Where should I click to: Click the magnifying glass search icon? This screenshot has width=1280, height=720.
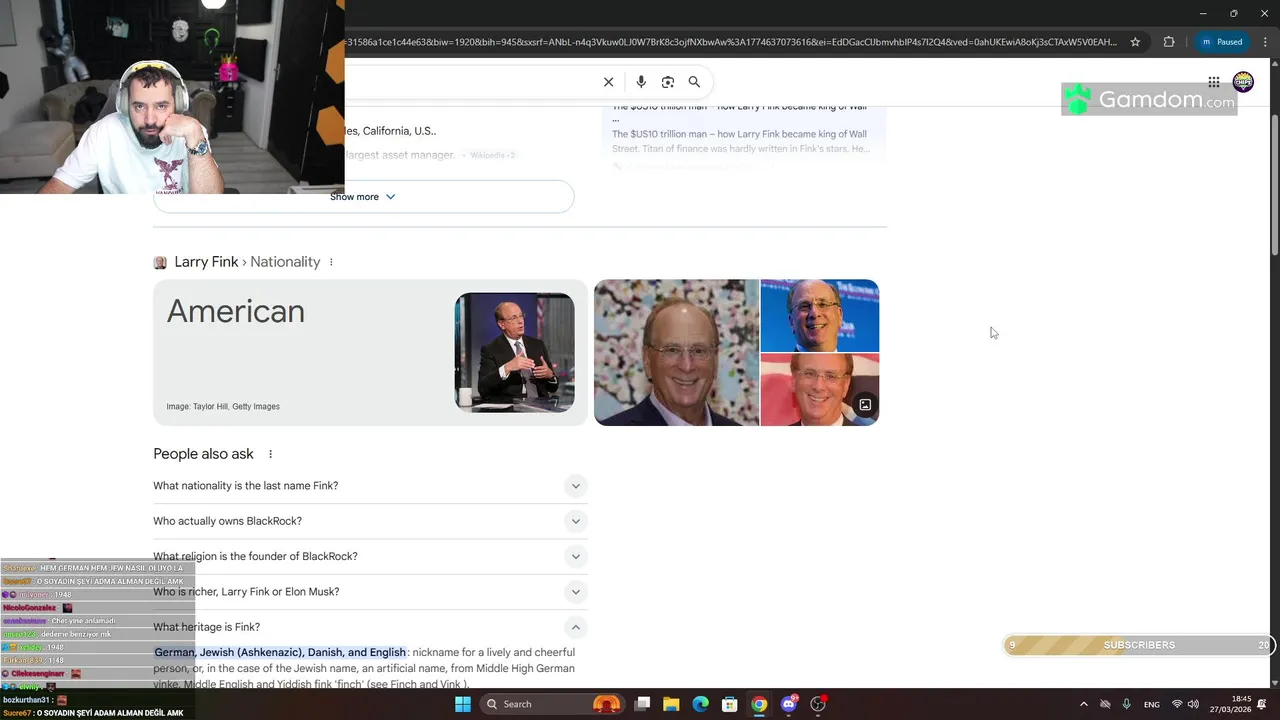pyautogui.click(x=694, y=82)
